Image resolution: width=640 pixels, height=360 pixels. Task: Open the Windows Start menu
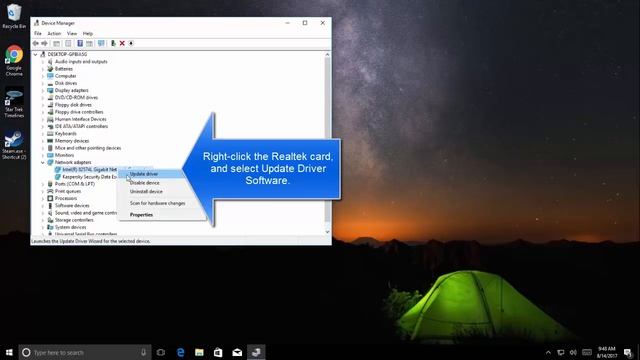(x=9, y=352)
